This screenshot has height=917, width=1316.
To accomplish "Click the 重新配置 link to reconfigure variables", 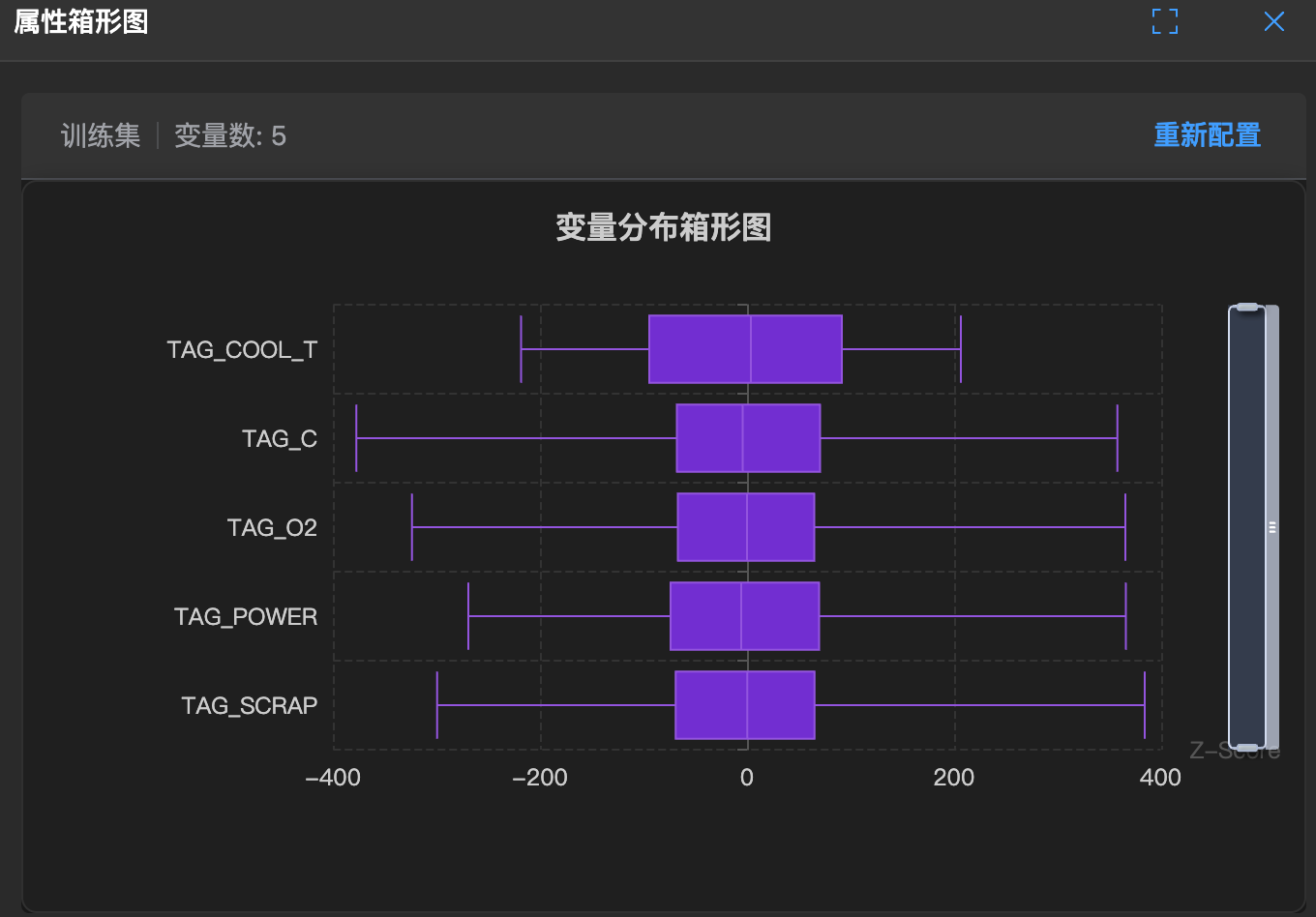I will [1207, 135].
